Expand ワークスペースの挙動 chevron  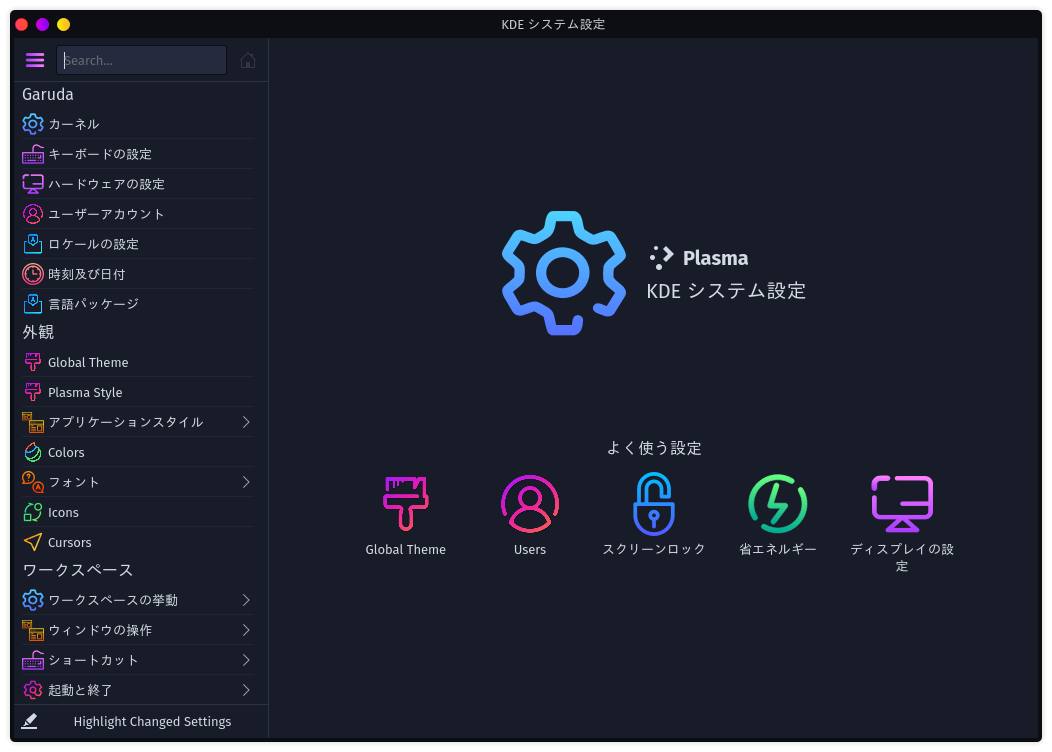pyautogui.click(x=246, y=600)
